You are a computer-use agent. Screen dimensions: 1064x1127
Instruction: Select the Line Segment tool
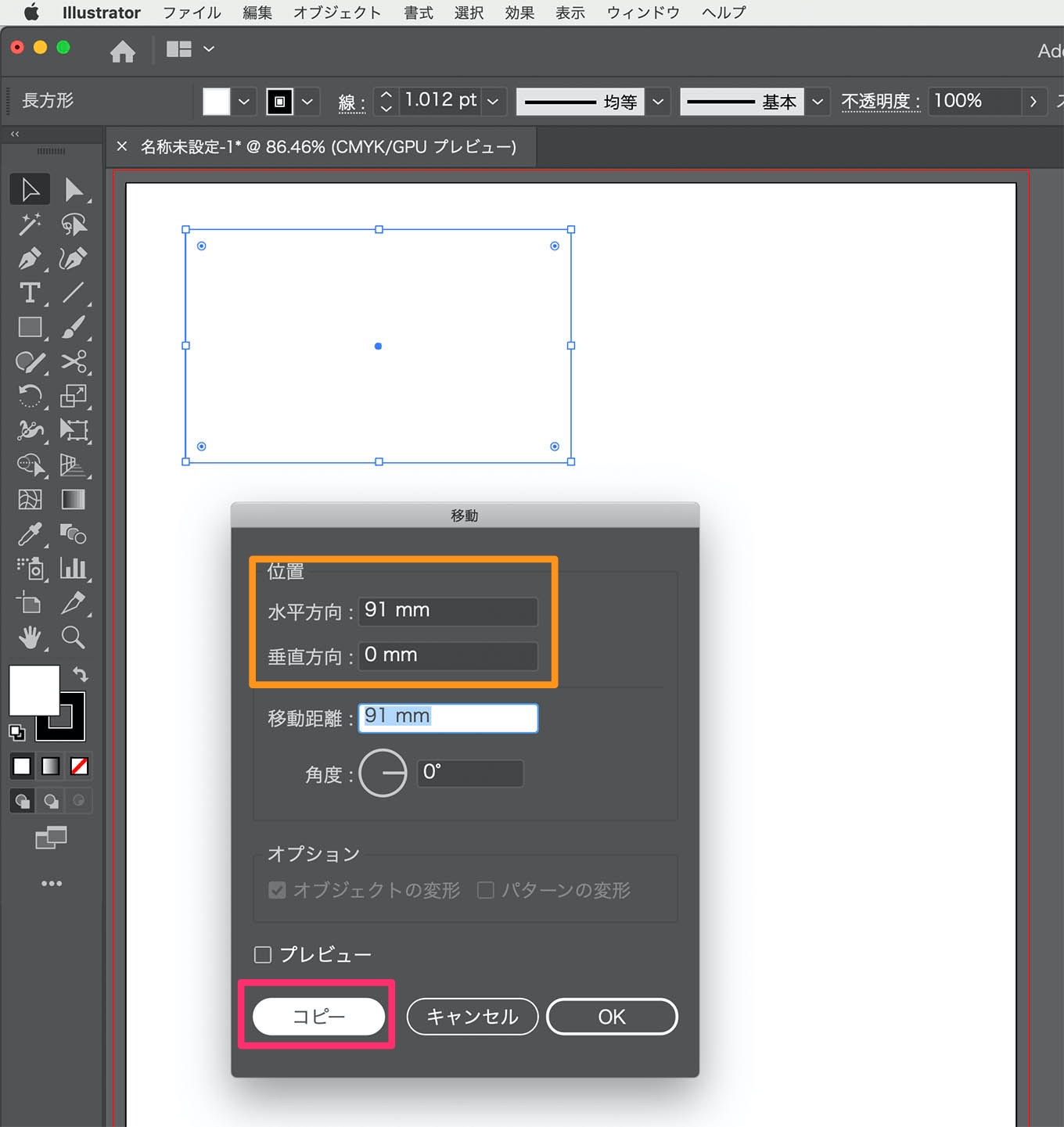[x=74, y=293]
